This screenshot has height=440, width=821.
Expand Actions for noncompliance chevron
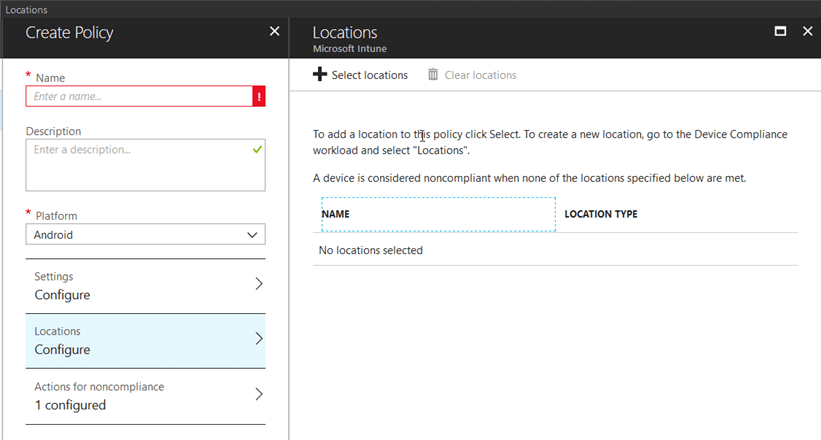[259, 395]
